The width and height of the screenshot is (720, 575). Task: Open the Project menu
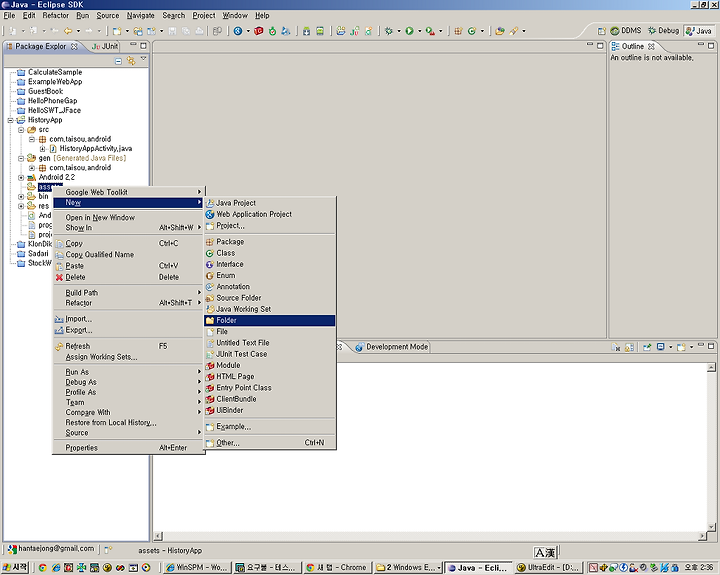click(204, 16)
